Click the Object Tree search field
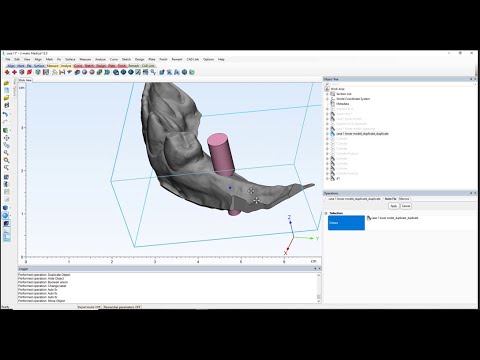Screen dimensions: 480x360 coord(403,84)
